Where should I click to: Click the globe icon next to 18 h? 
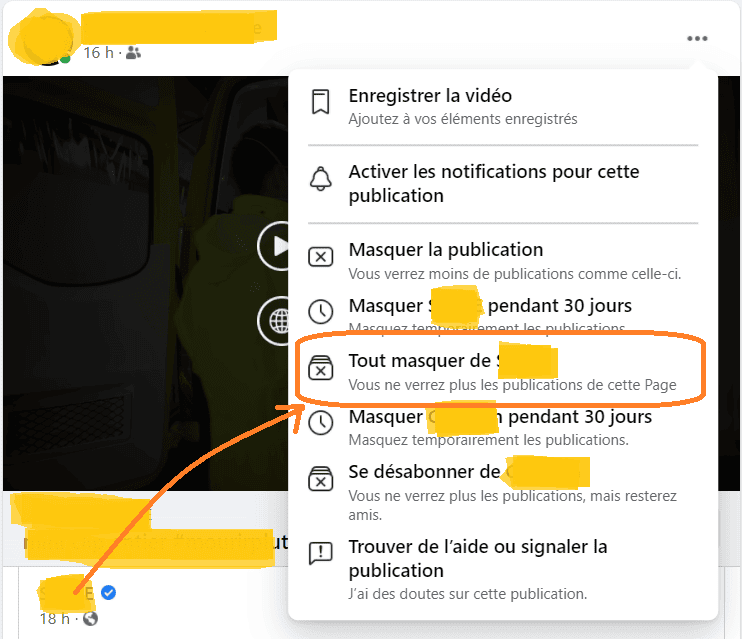click(90, 618)
